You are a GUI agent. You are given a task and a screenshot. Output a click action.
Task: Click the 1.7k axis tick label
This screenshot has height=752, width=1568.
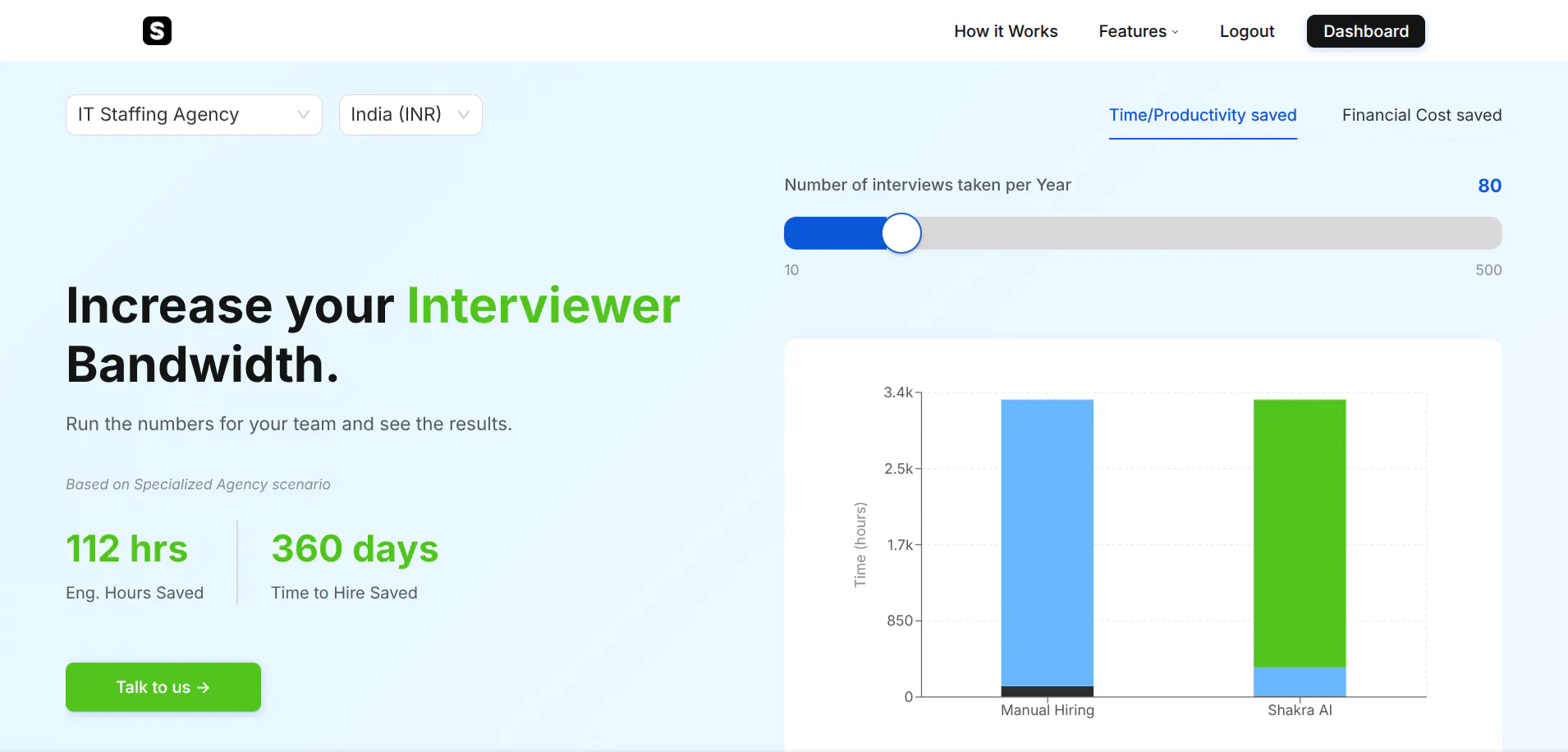900,545
